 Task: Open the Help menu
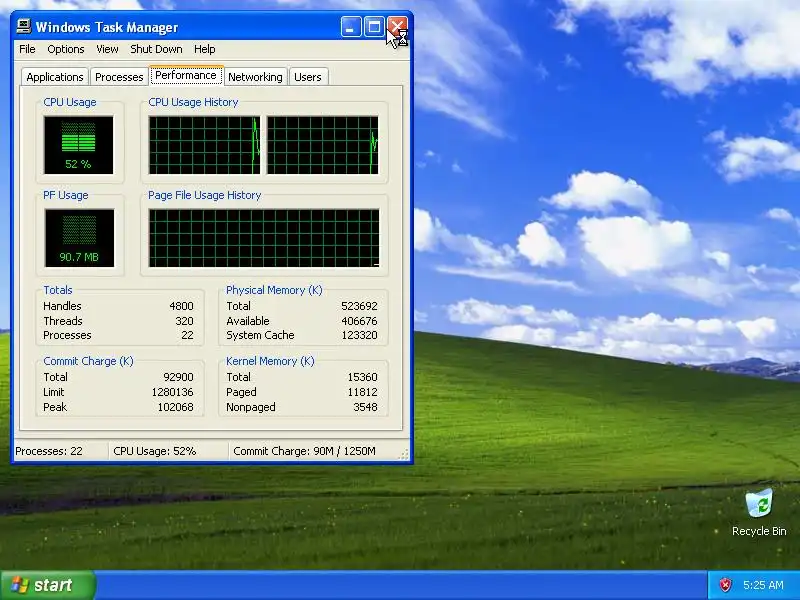point(205,49)
